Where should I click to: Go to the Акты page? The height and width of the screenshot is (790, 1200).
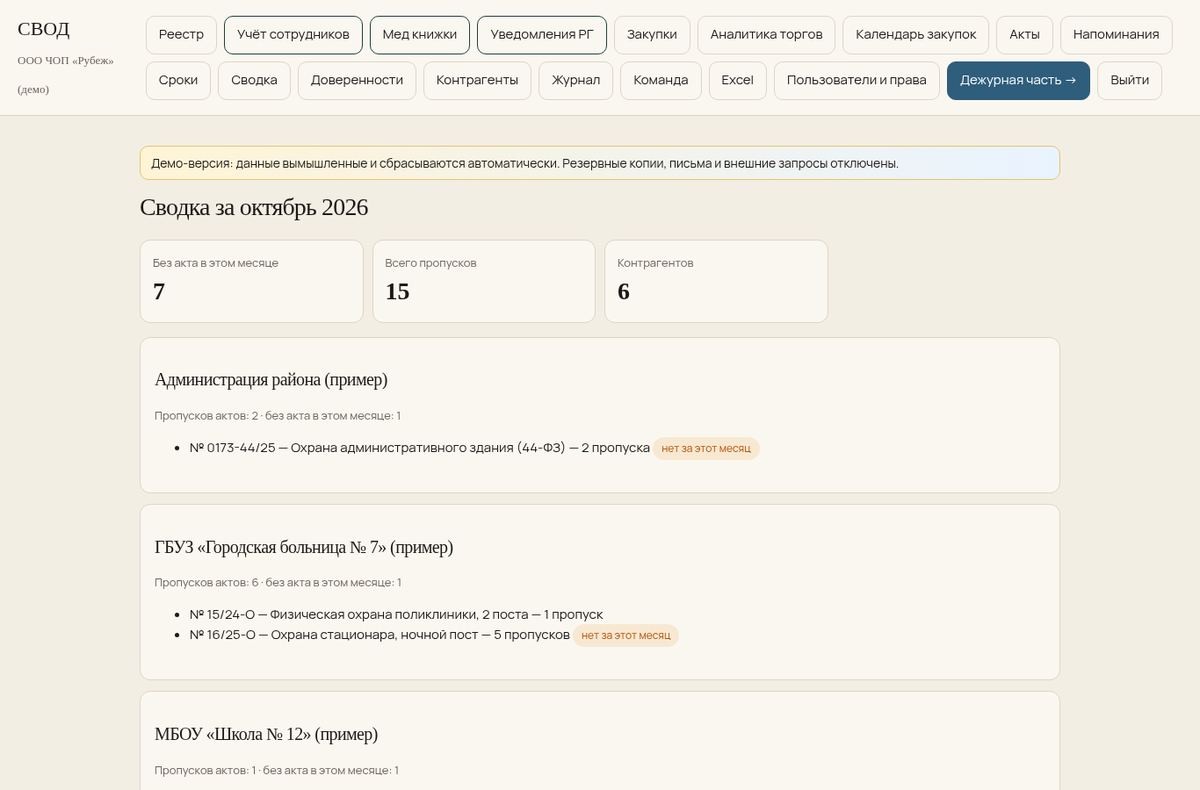pyautogui.click(x=1025, y=34)
